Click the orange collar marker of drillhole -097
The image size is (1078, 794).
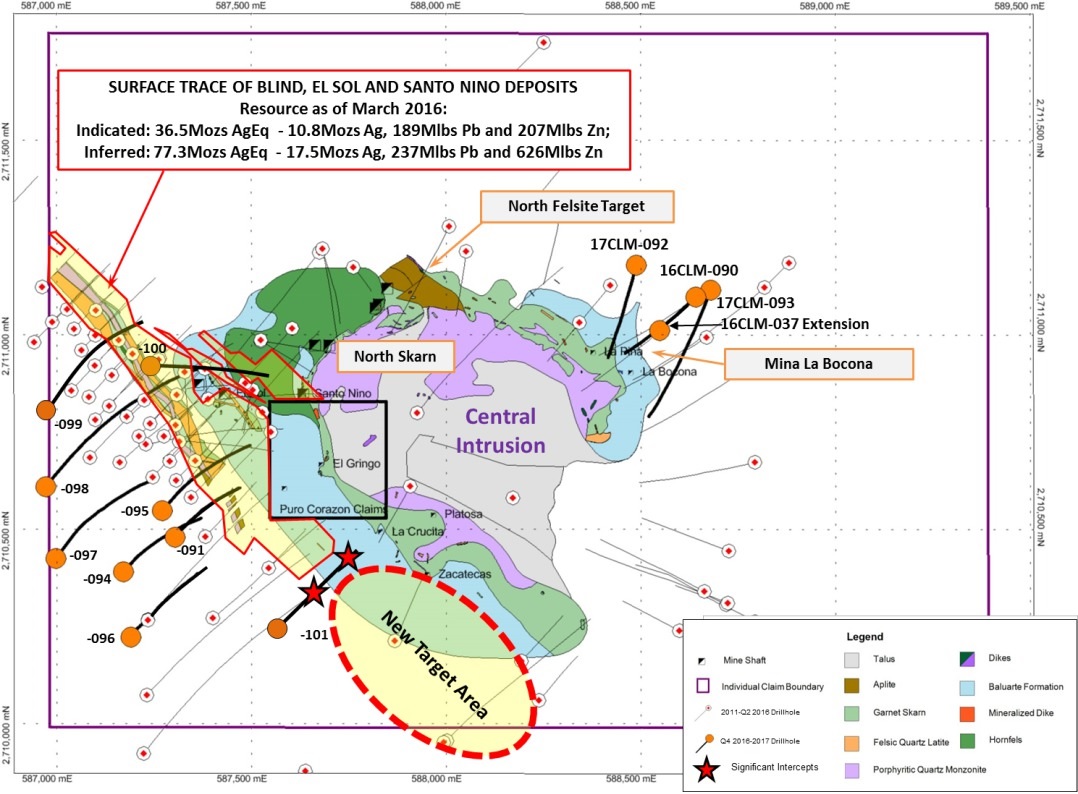56,558
